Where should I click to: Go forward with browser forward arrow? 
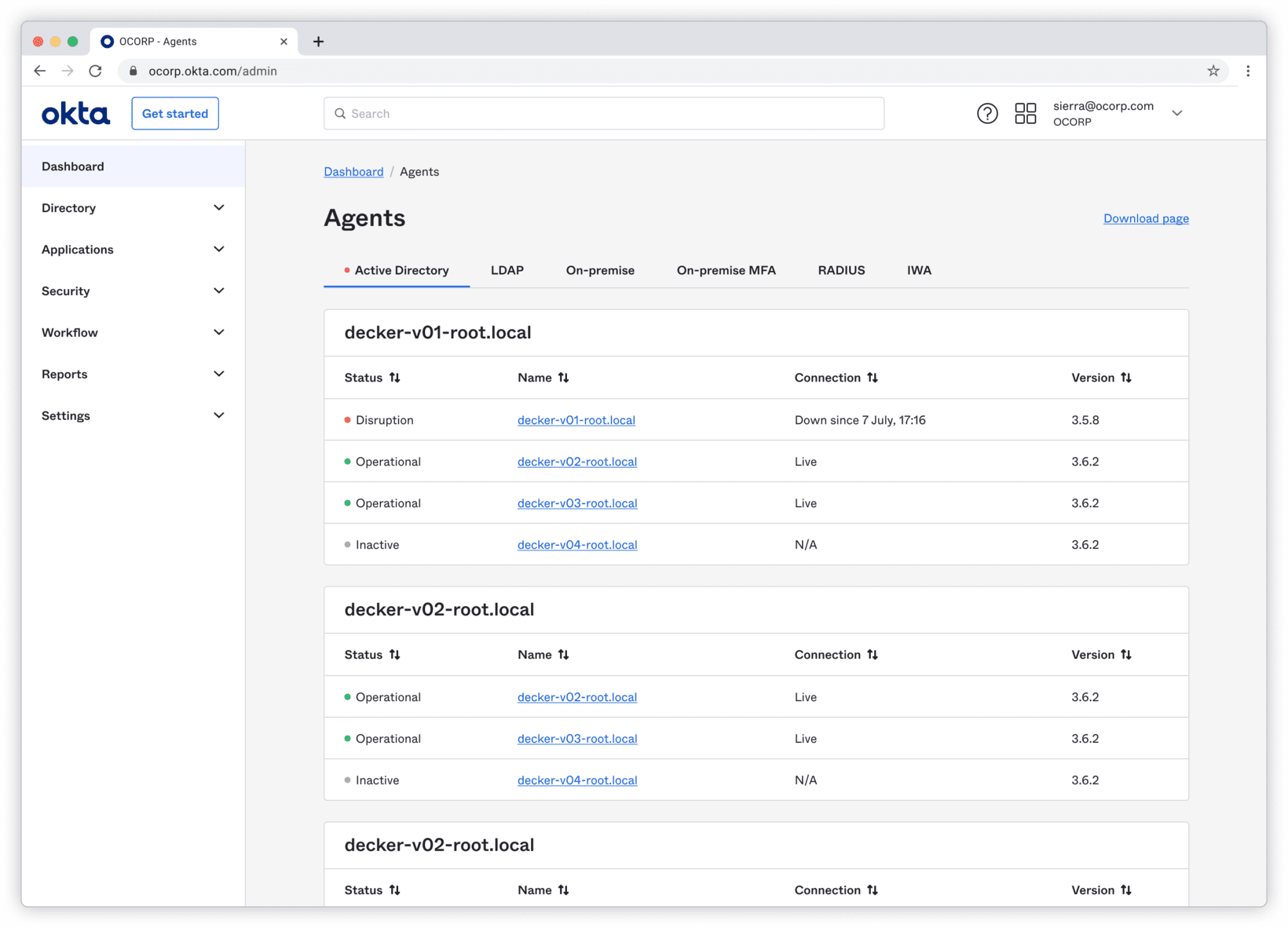(x=68, y=71)
